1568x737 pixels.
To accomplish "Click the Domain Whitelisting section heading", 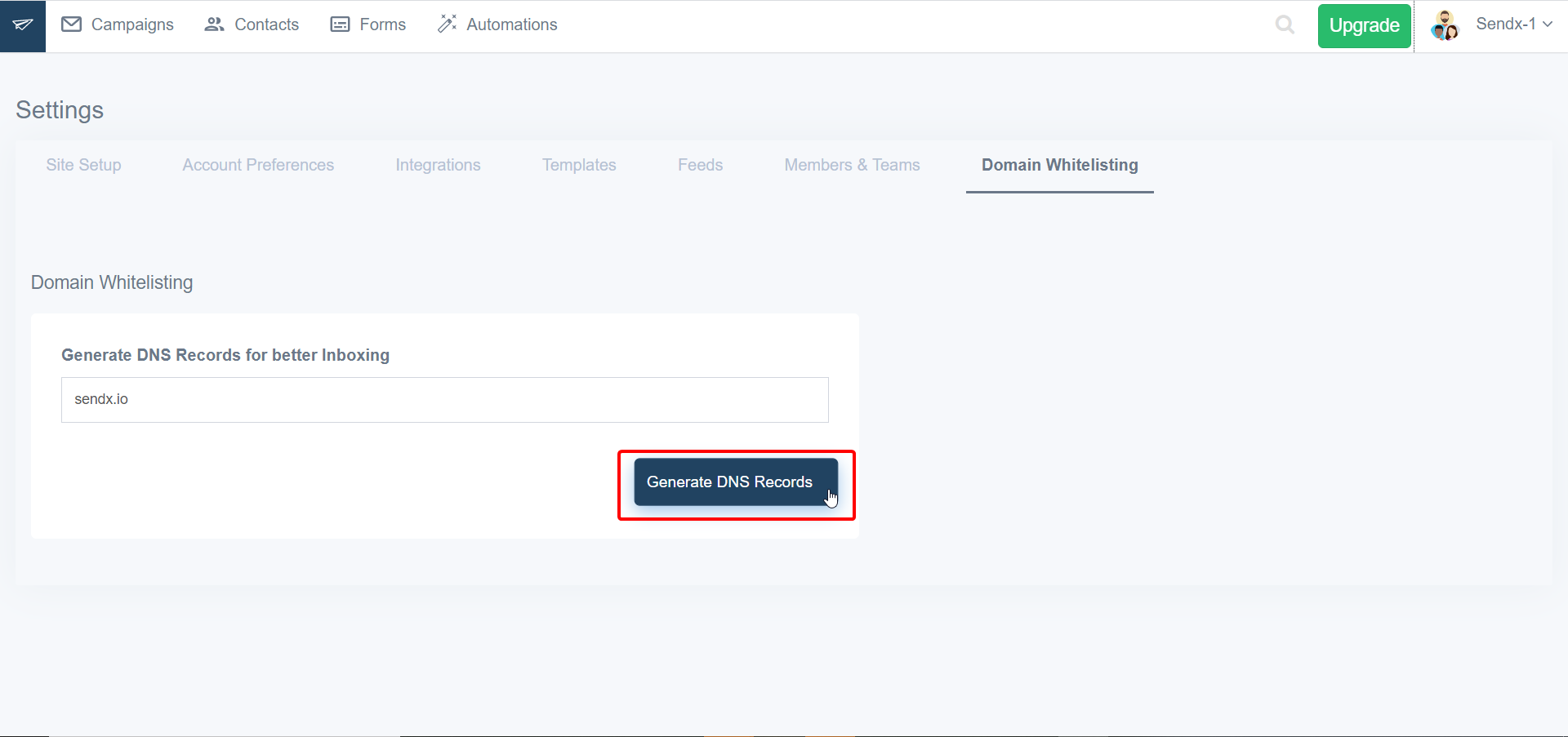I will [x=112, y=282].
